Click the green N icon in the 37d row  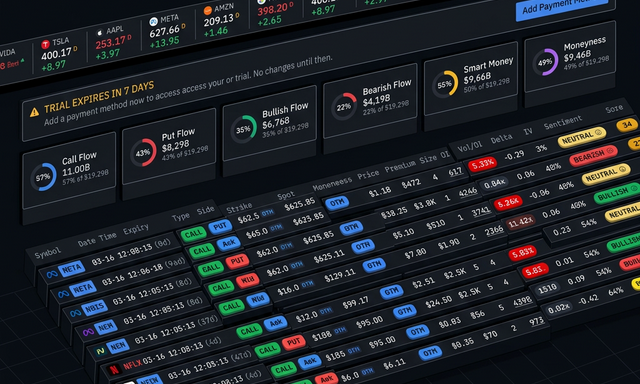pos(100,351)
